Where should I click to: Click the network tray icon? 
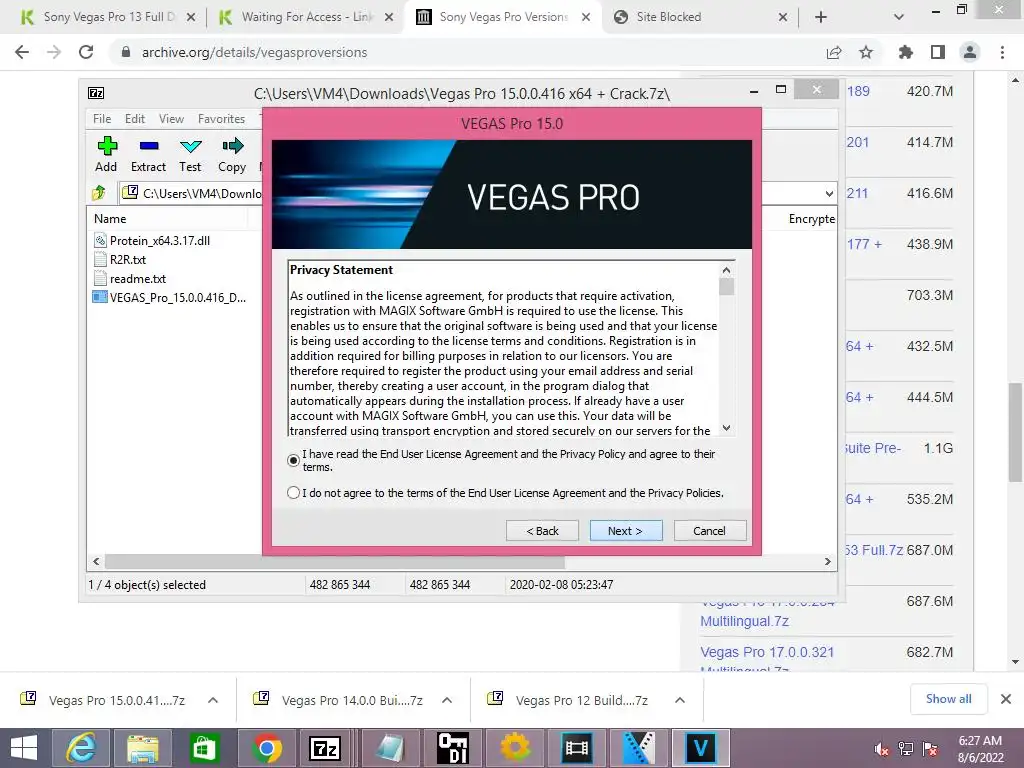tap(906, 749)
